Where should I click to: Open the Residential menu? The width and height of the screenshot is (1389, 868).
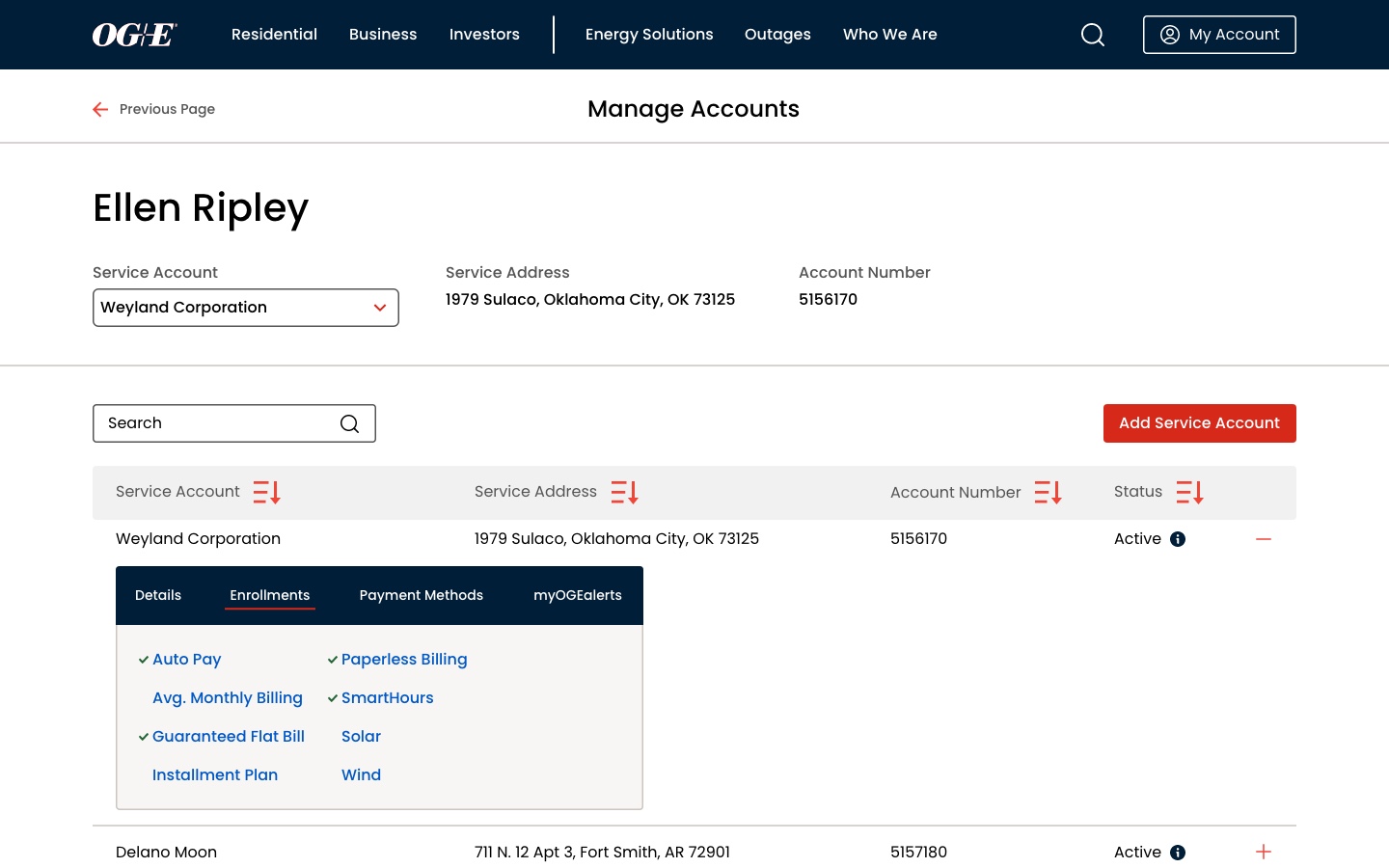(274, 35)
